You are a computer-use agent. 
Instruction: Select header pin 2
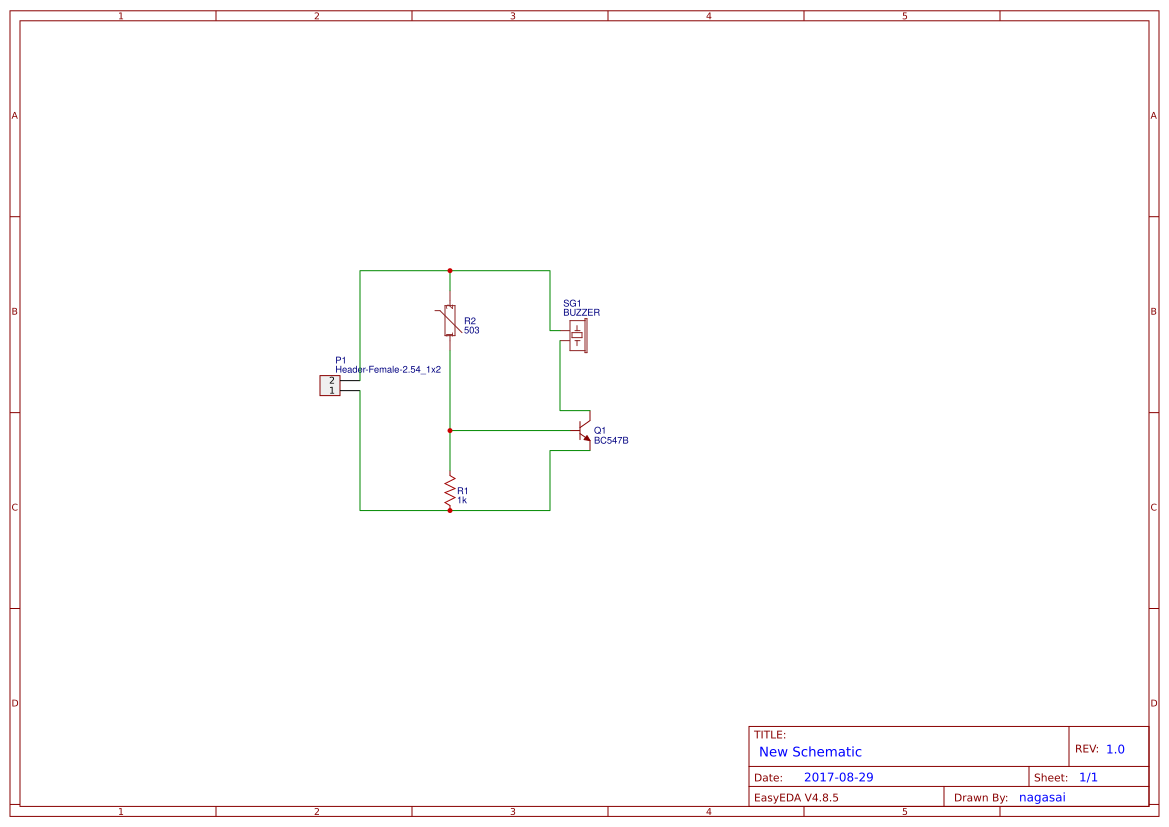click(x=332, y=381)
